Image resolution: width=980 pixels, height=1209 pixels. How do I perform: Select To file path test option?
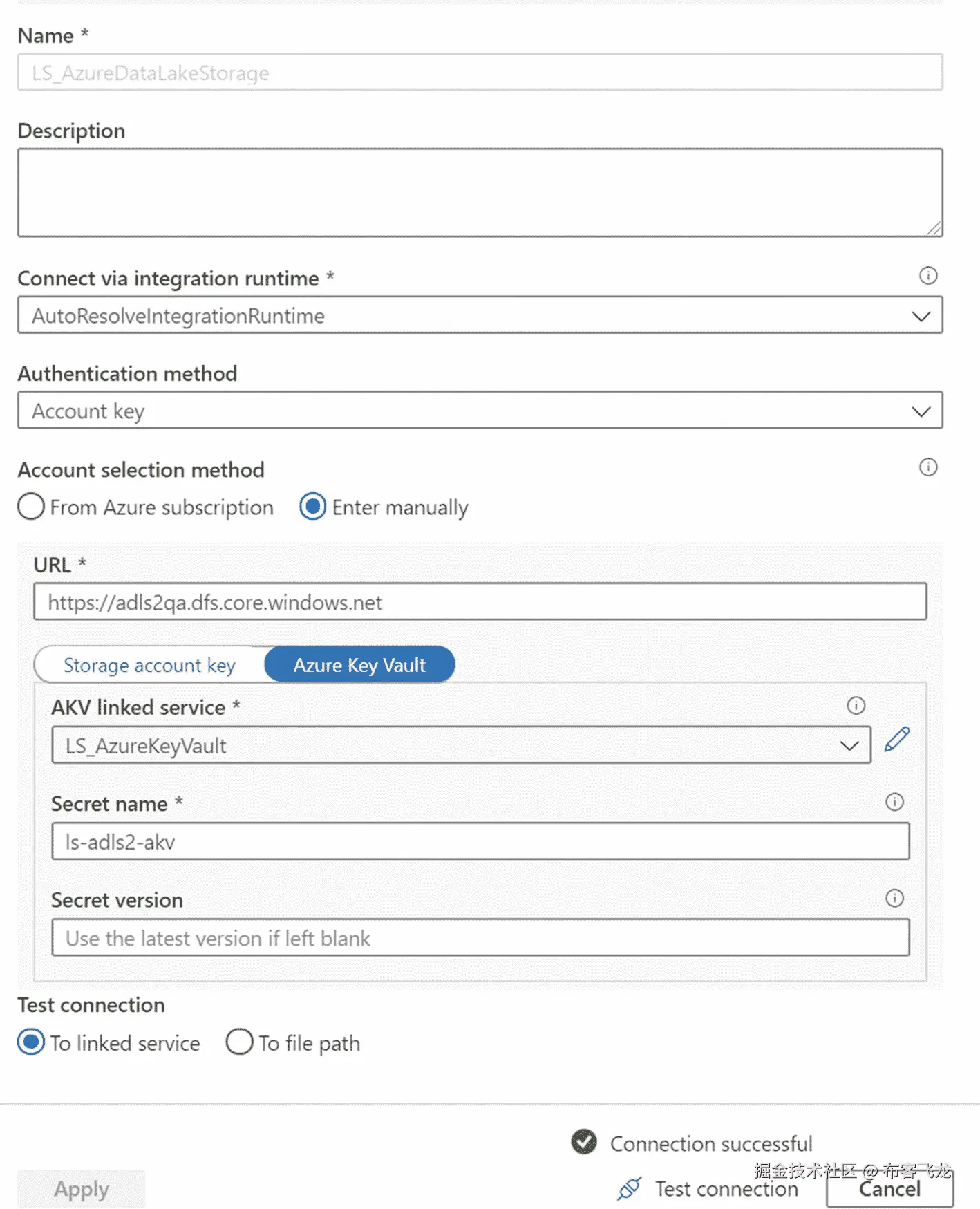point(239,1042)
